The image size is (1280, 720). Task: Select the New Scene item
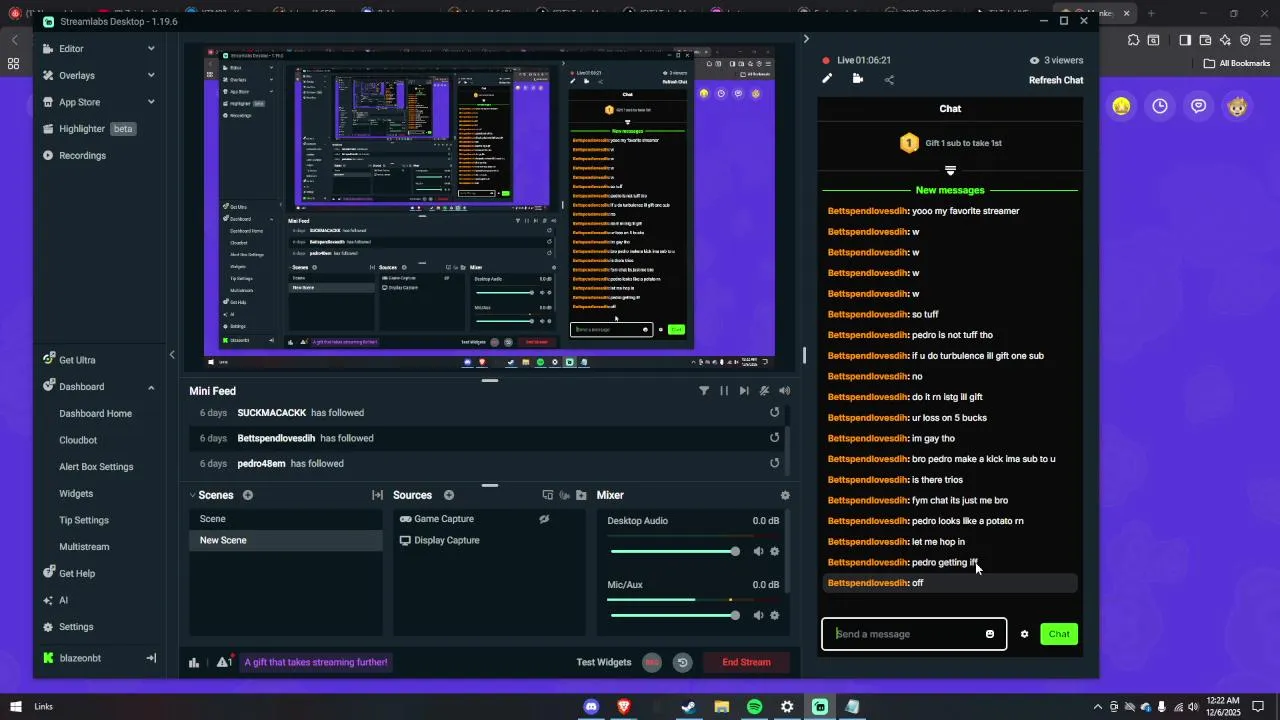286,540
